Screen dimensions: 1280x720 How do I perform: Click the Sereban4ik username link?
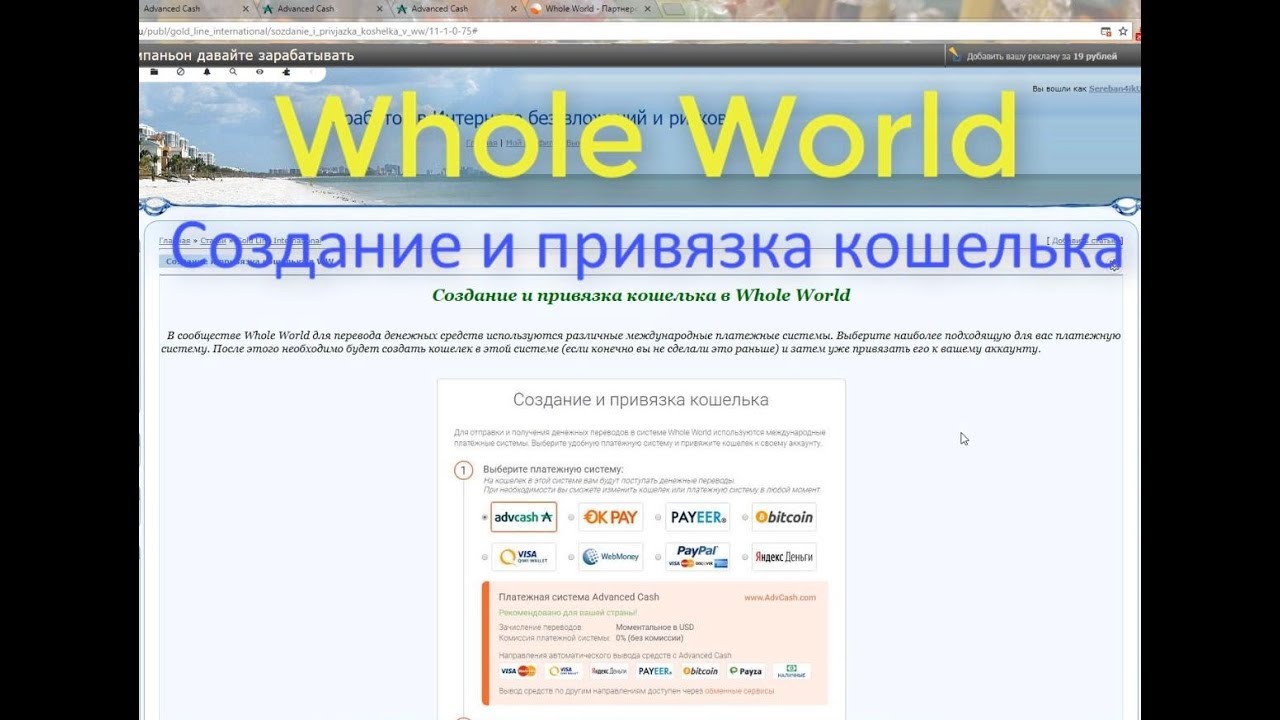tap(1114, 89)
